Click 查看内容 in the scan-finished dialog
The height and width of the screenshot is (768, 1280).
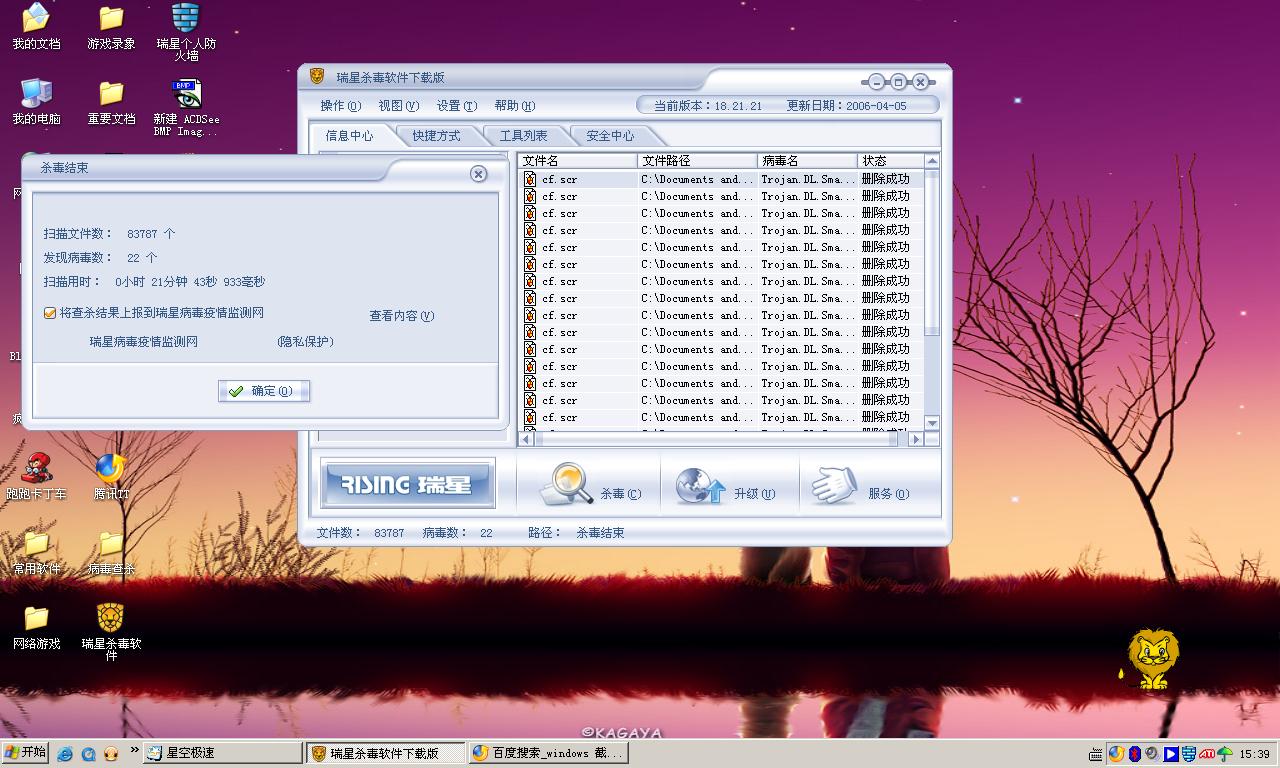402,315
